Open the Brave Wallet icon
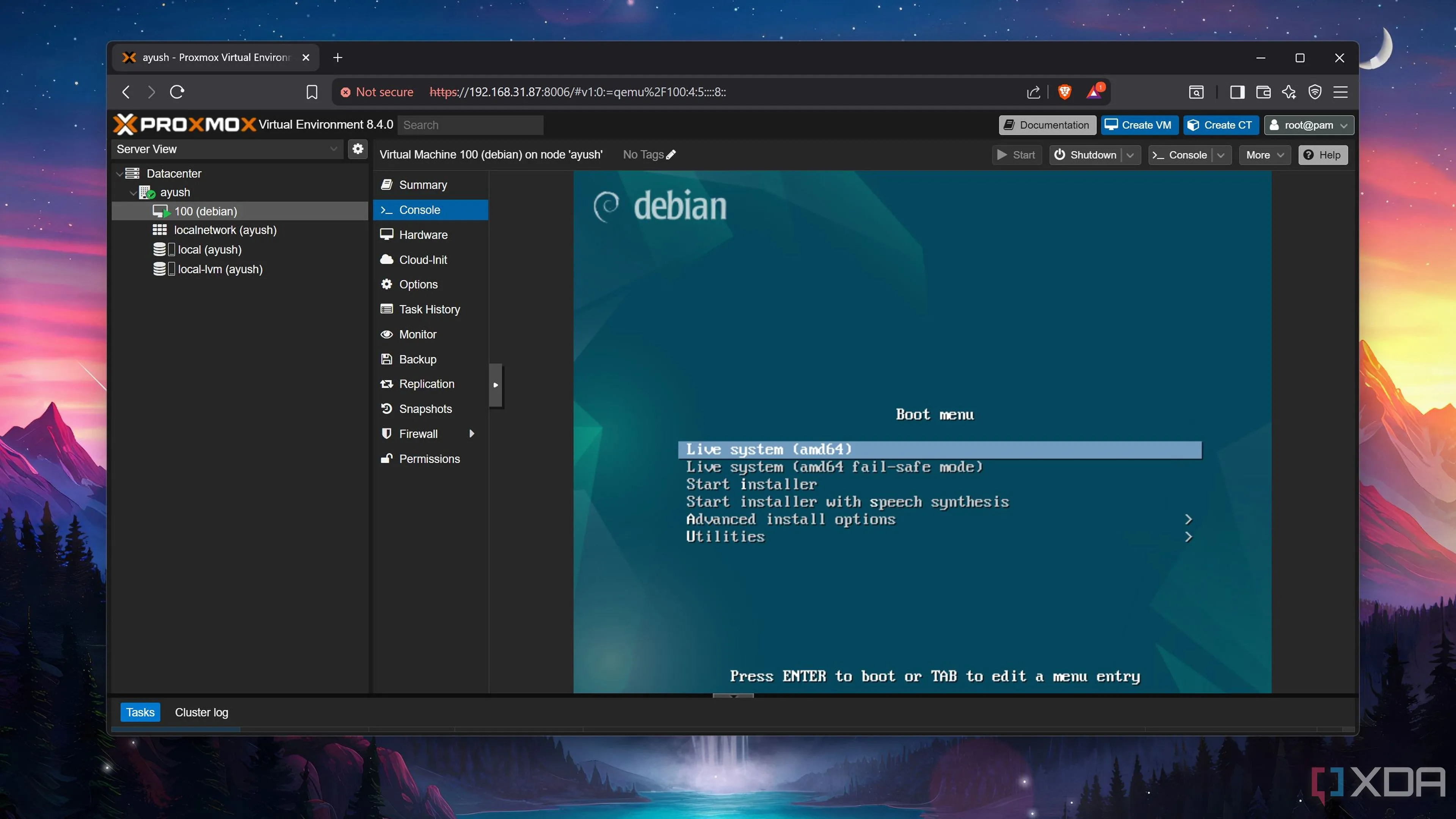Image resolution: width=1456 pixels, height=819 pixels. 1263,92
